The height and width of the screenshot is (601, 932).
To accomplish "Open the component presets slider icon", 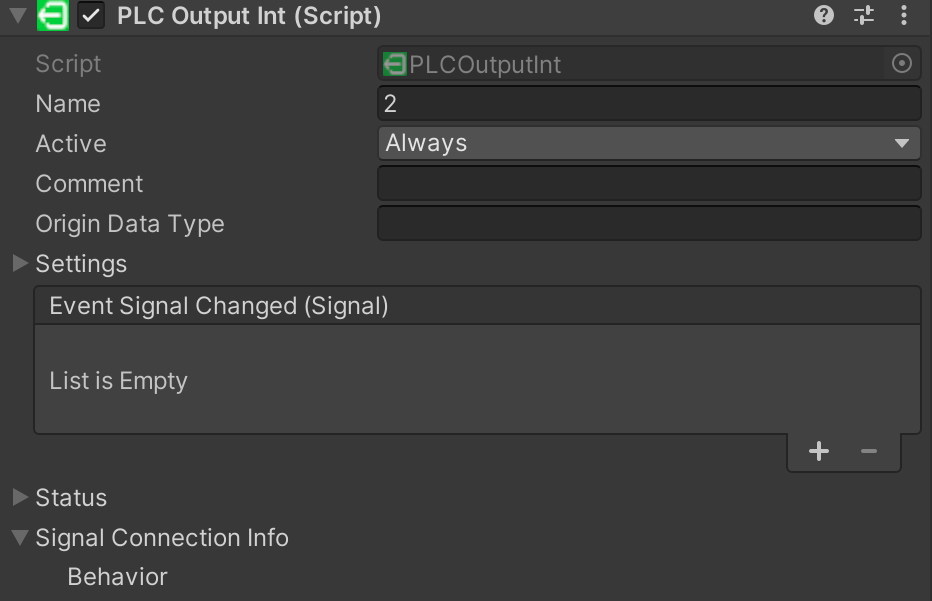I will 864,15.
